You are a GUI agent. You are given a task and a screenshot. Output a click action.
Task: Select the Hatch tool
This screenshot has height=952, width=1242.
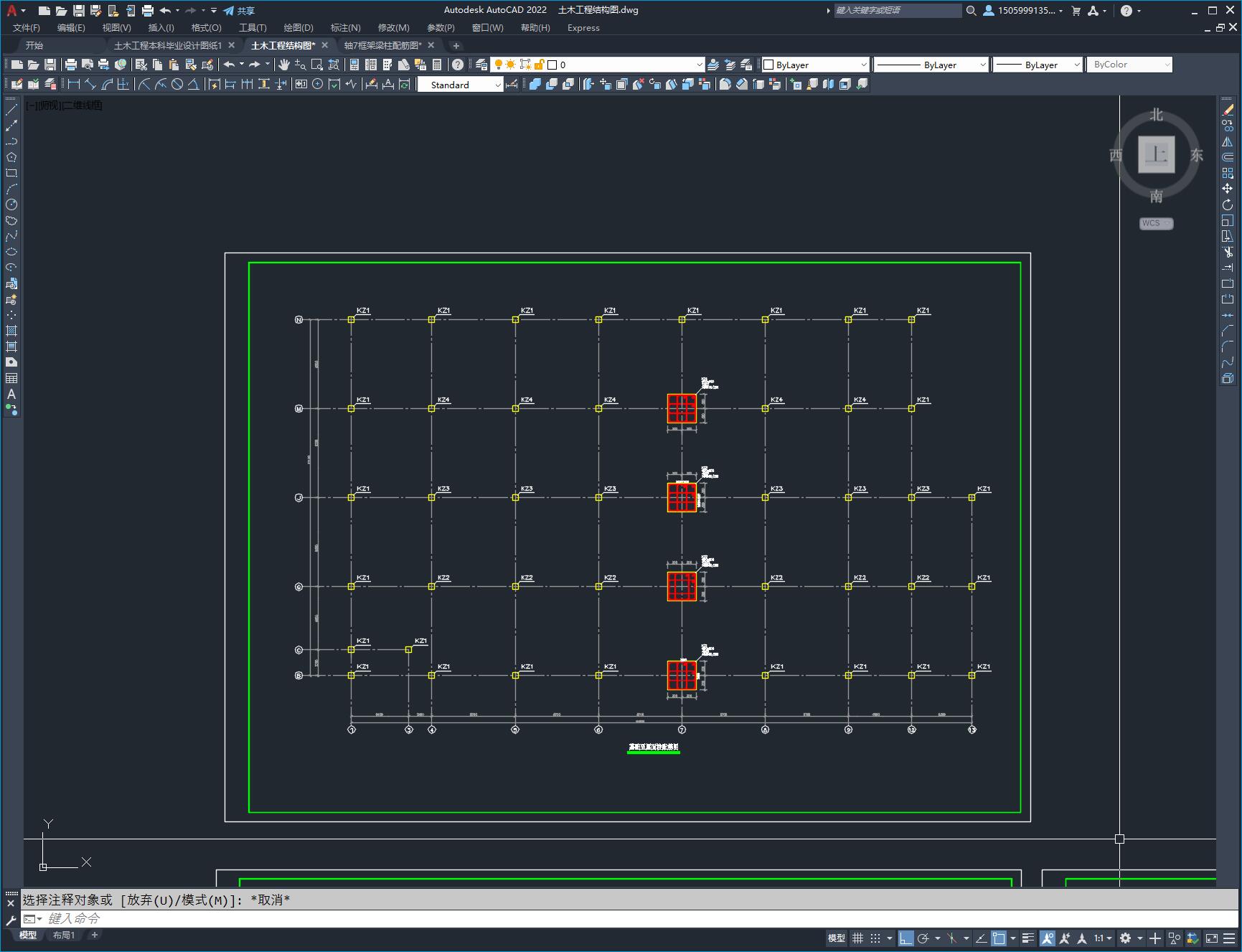coord(11,331)
